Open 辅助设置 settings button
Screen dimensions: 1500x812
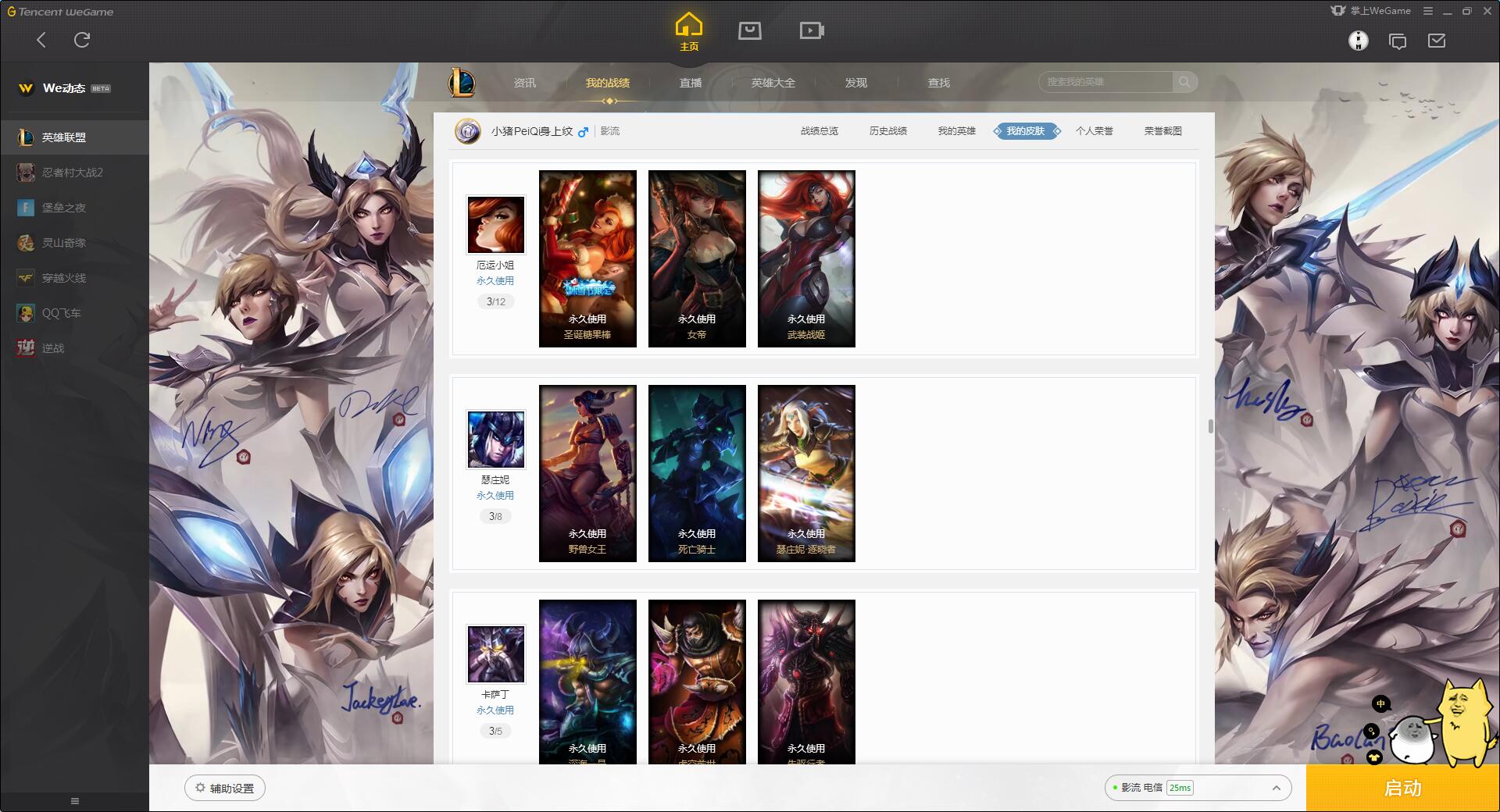[x=225, y=788]
